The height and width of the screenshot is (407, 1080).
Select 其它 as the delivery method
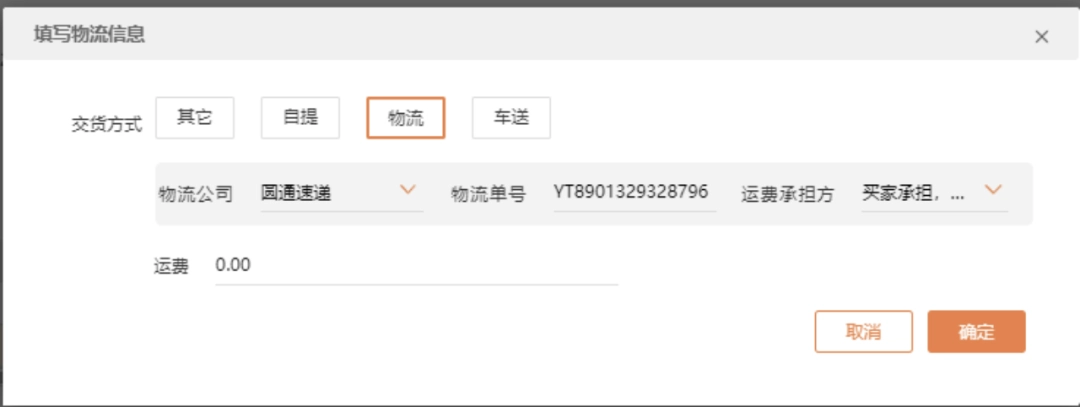(195, 118)
